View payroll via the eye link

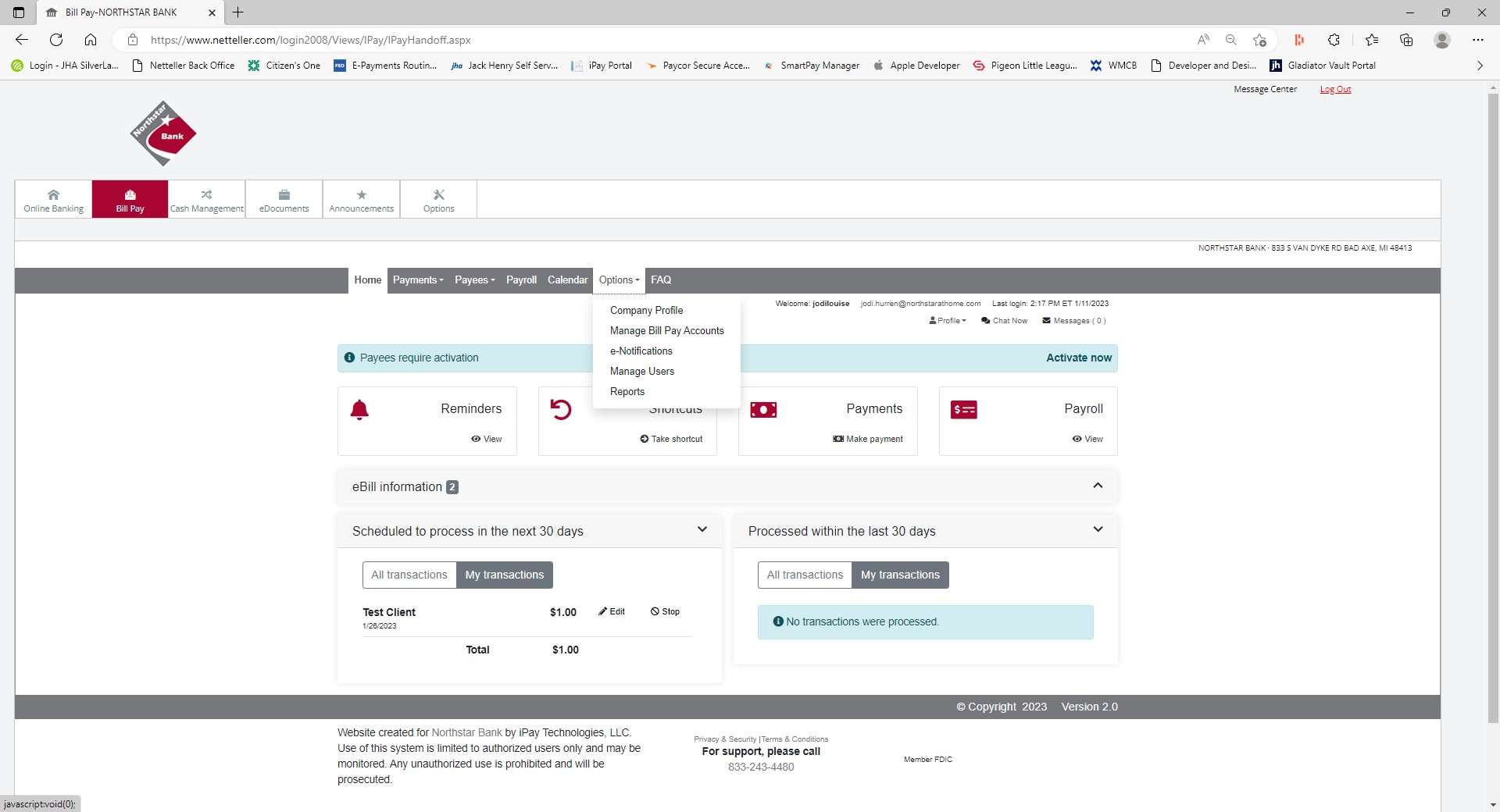coord(1087,439)
